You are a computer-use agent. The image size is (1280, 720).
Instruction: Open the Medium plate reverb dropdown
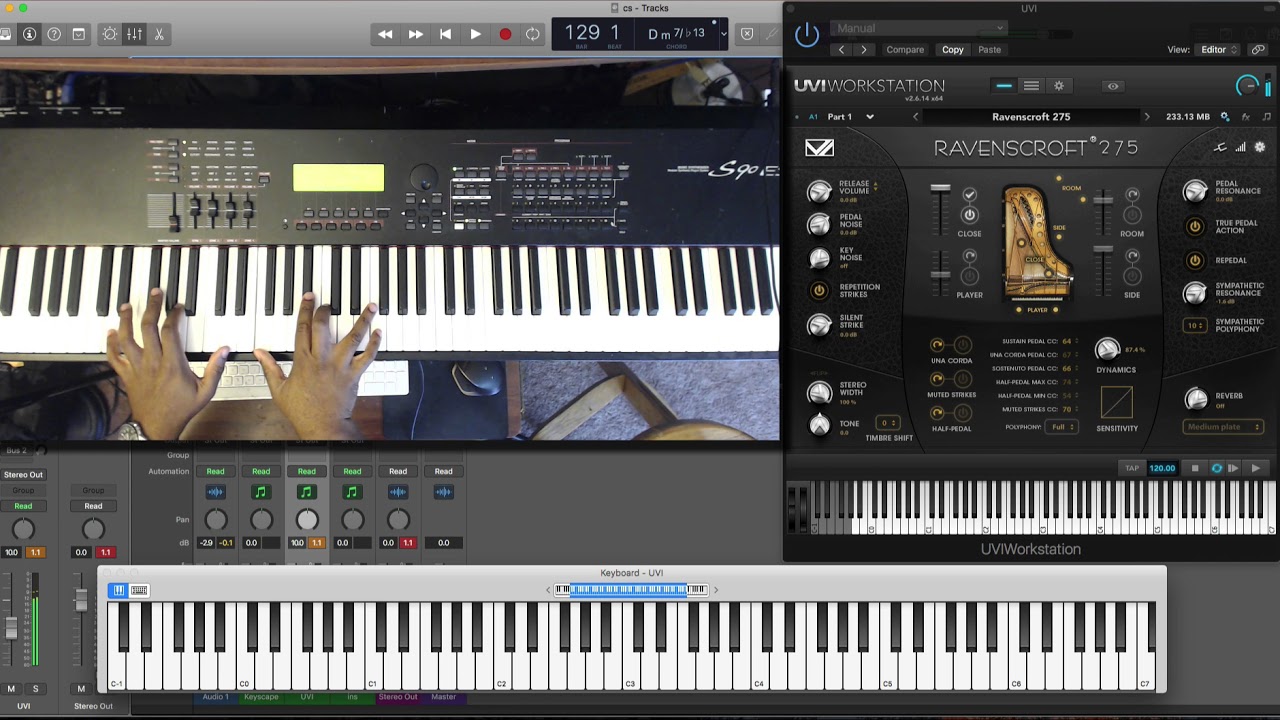1223,427
